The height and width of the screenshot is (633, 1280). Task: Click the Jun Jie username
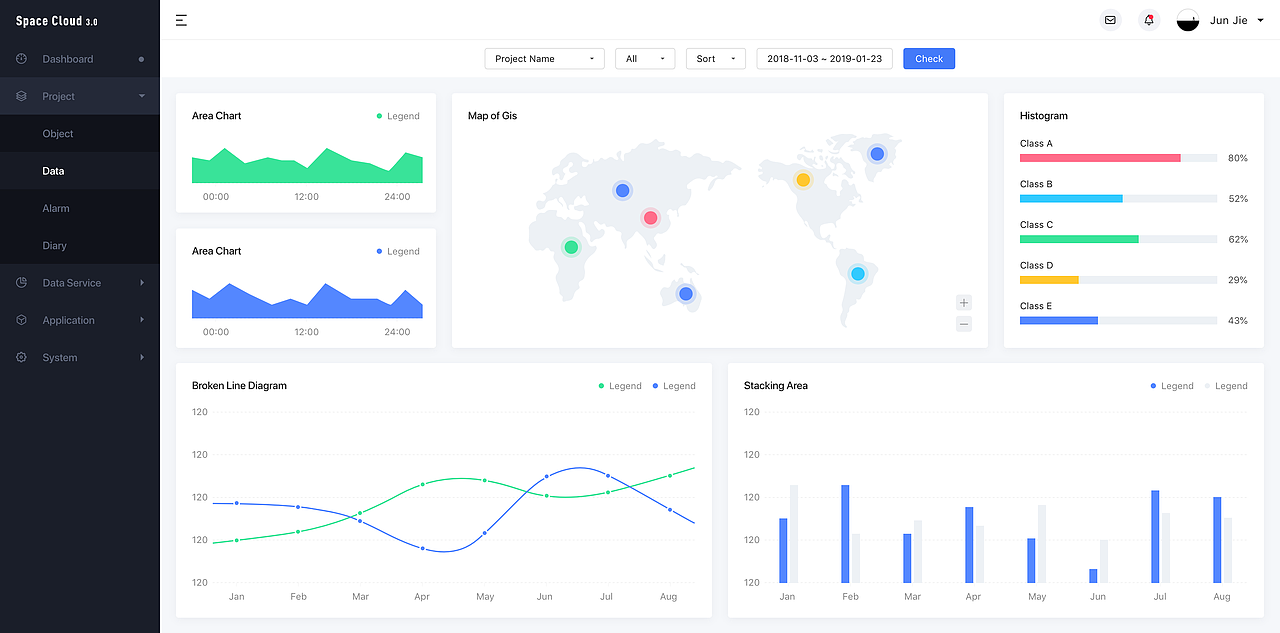pyautogui.click(x=1227, y=20)
